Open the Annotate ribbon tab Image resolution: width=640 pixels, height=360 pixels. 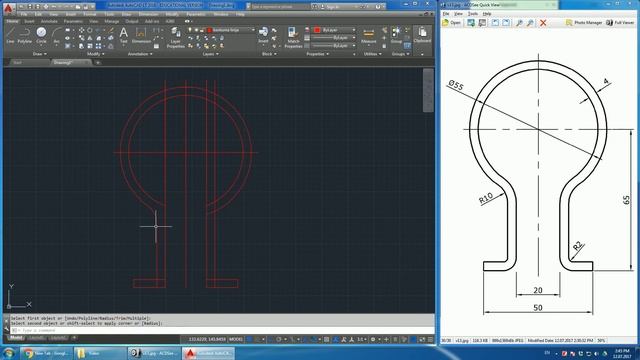[49, 21]
